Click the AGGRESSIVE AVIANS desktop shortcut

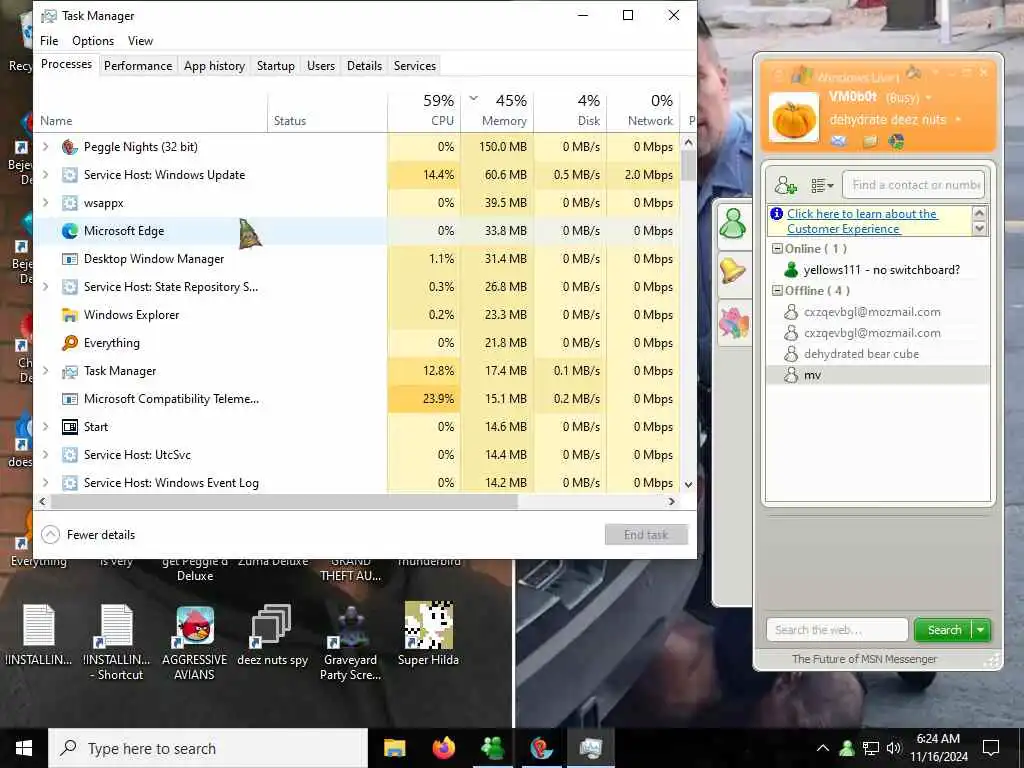pos(195,641)
